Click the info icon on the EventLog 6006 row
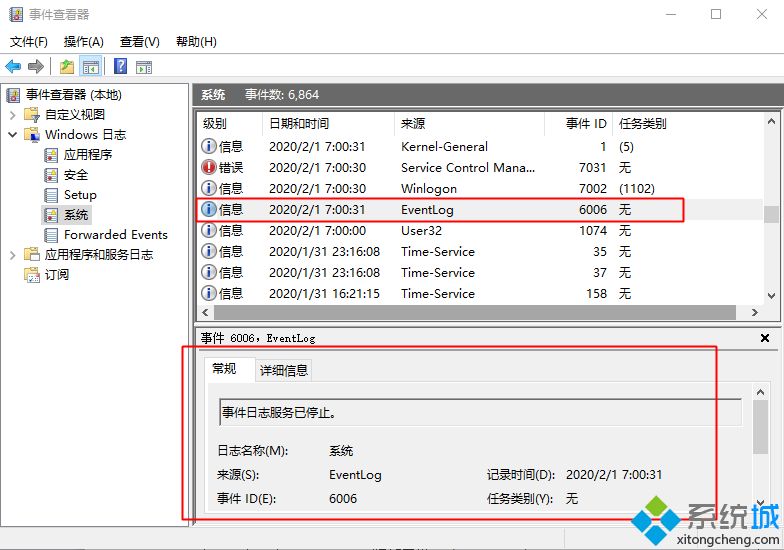The height and width of the screenshot is (550, 784). pyautogui.click(x=208, y=209)
